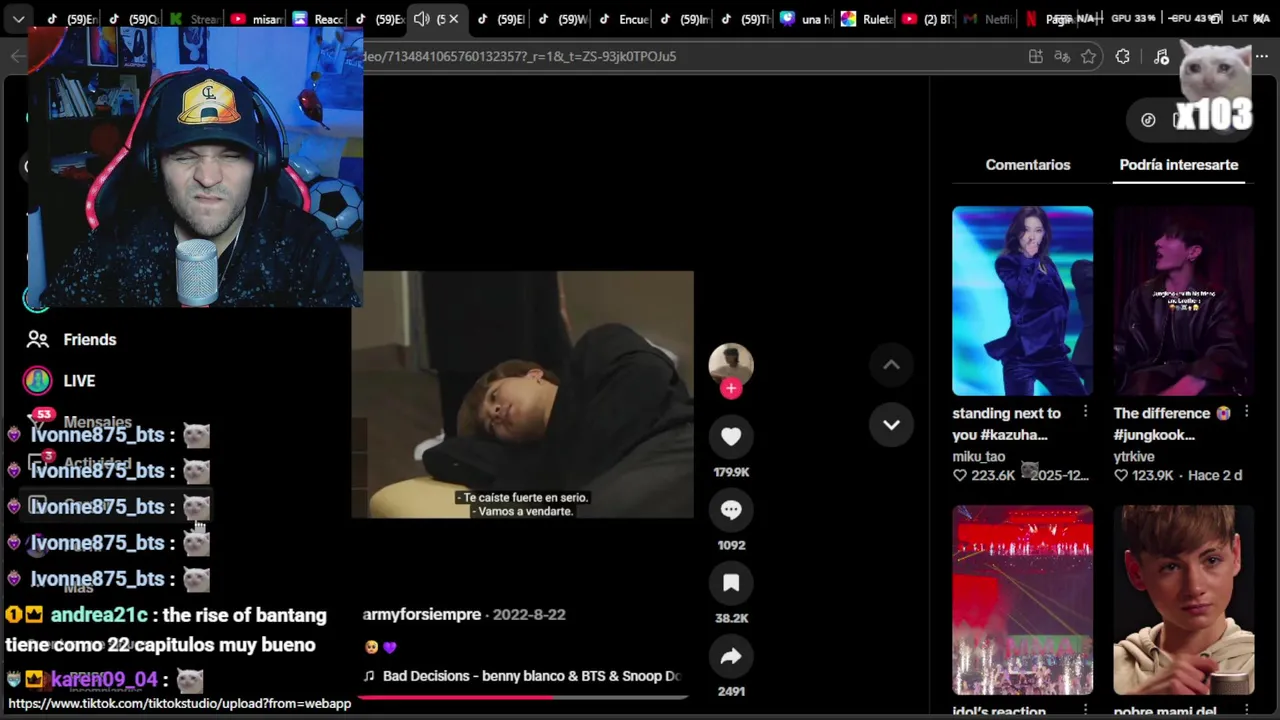Click the 'Hace 2 d' timestamp

click(x=1215, y=475)
